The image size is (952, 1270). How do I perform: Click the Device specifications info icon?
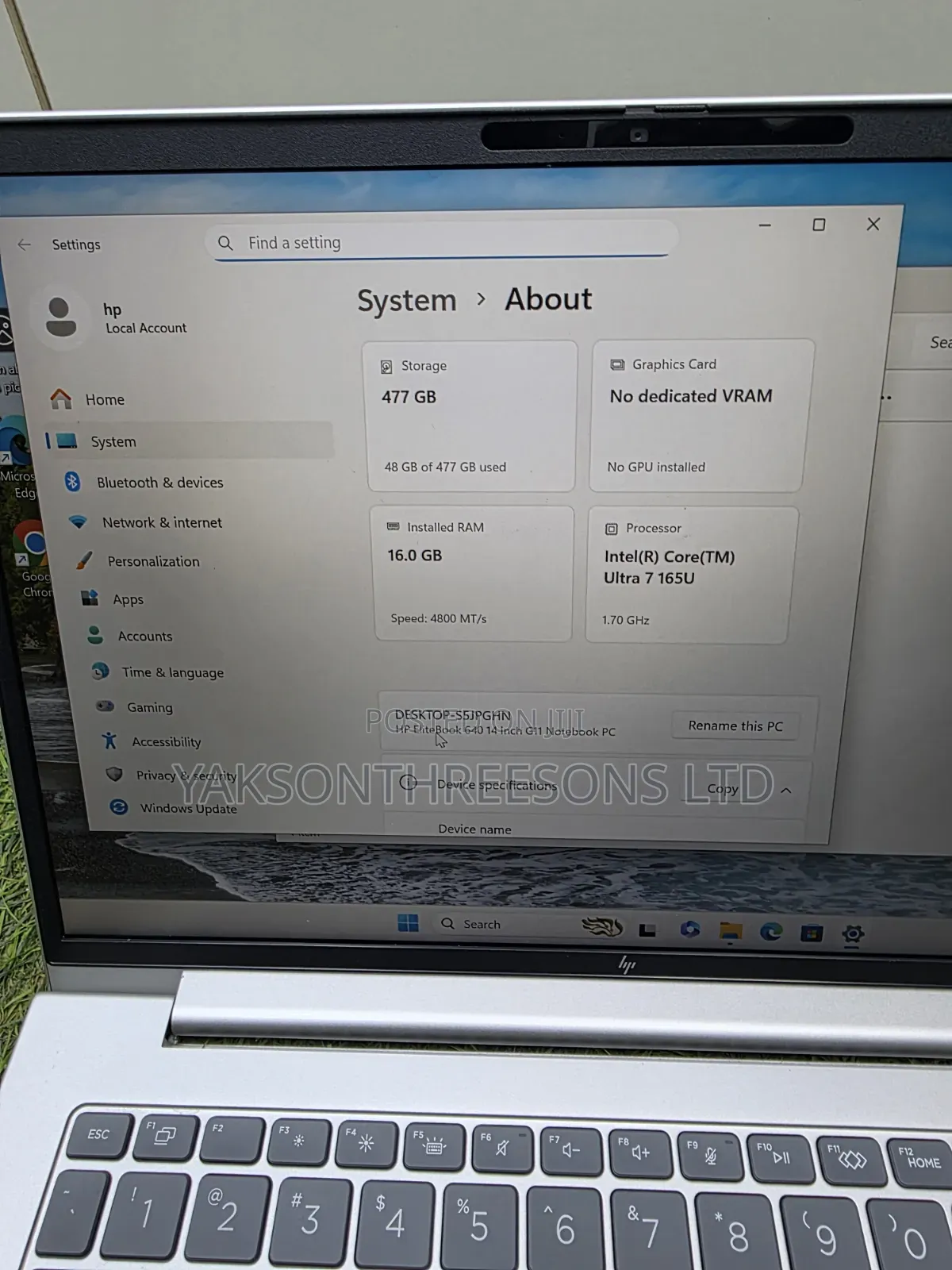pyautogui.click(x=409, y=783)
